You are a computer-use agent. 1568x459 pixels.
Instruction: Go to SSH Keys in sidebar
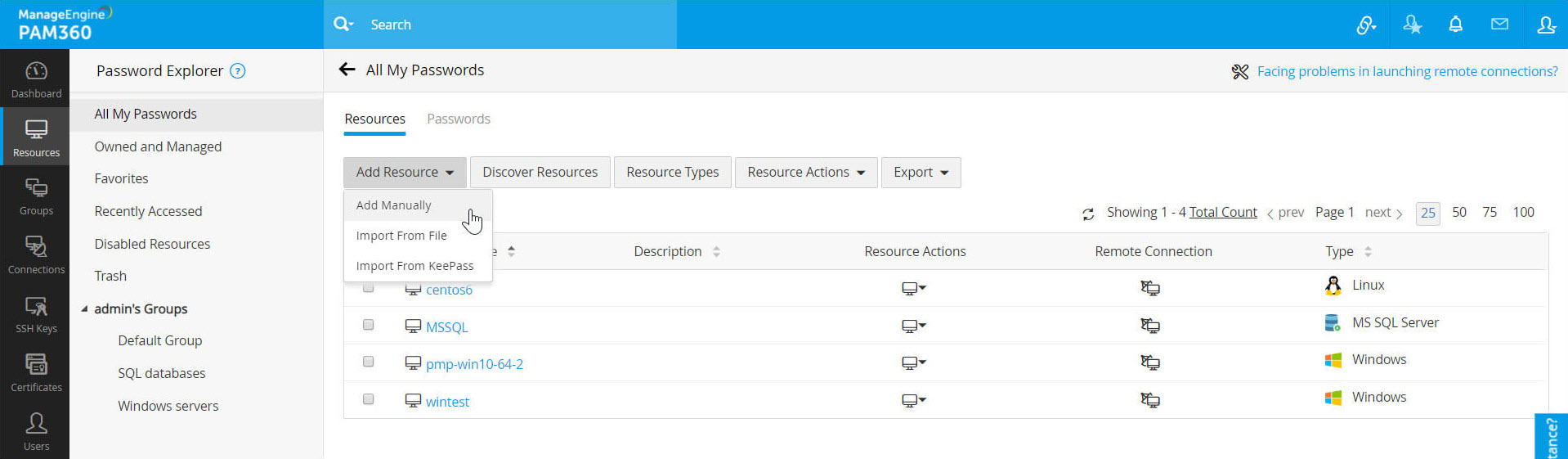[36, 314]
